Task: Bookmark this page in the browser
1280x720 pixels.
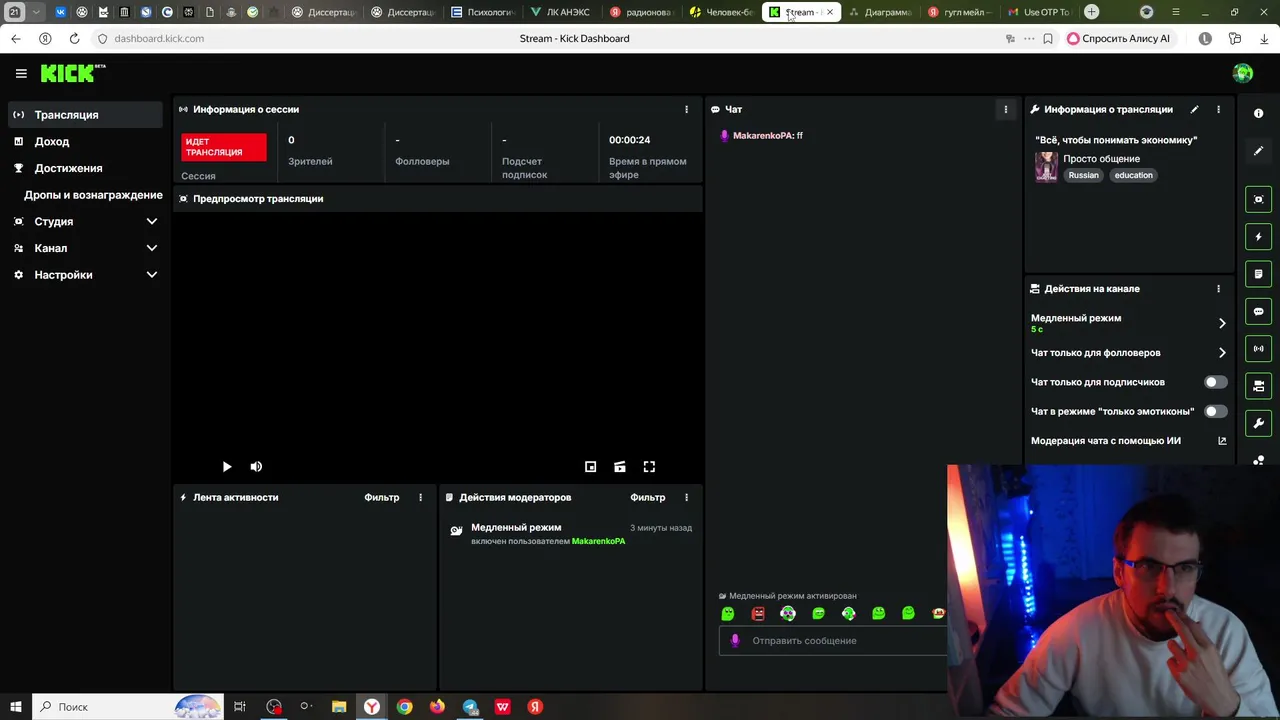Action: point(1047,38)
